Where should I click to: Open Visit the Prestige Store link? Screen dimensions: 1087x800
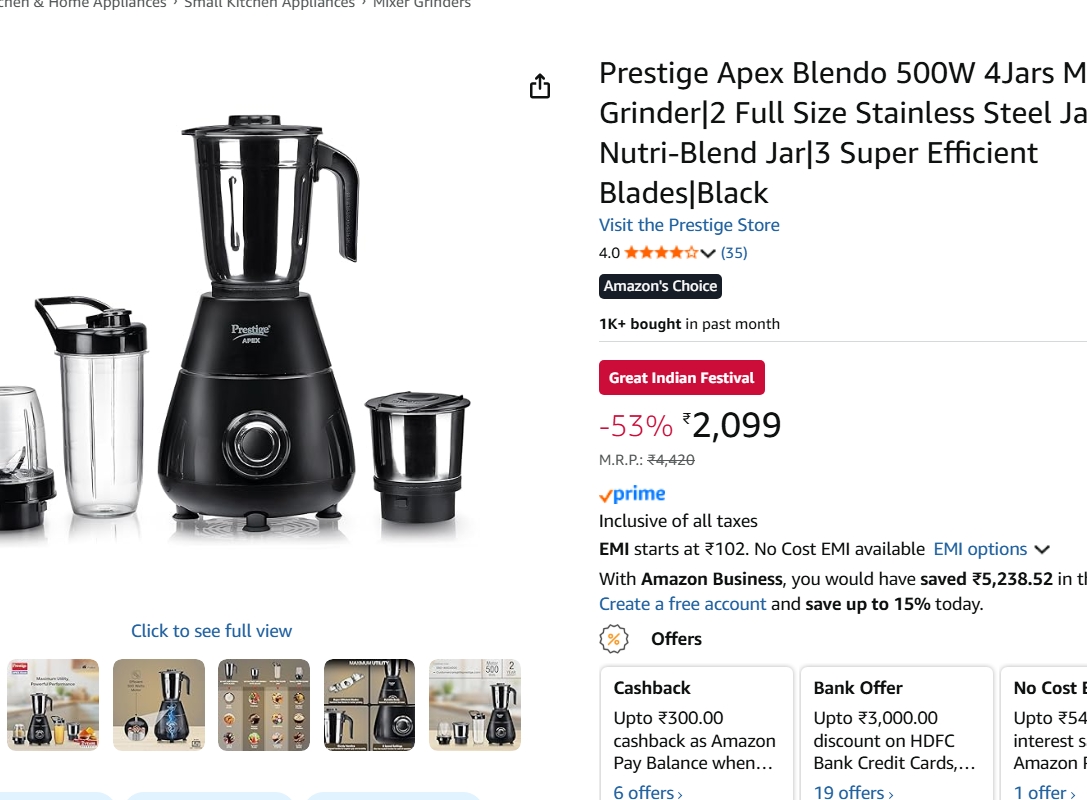(x=690, y=224)
